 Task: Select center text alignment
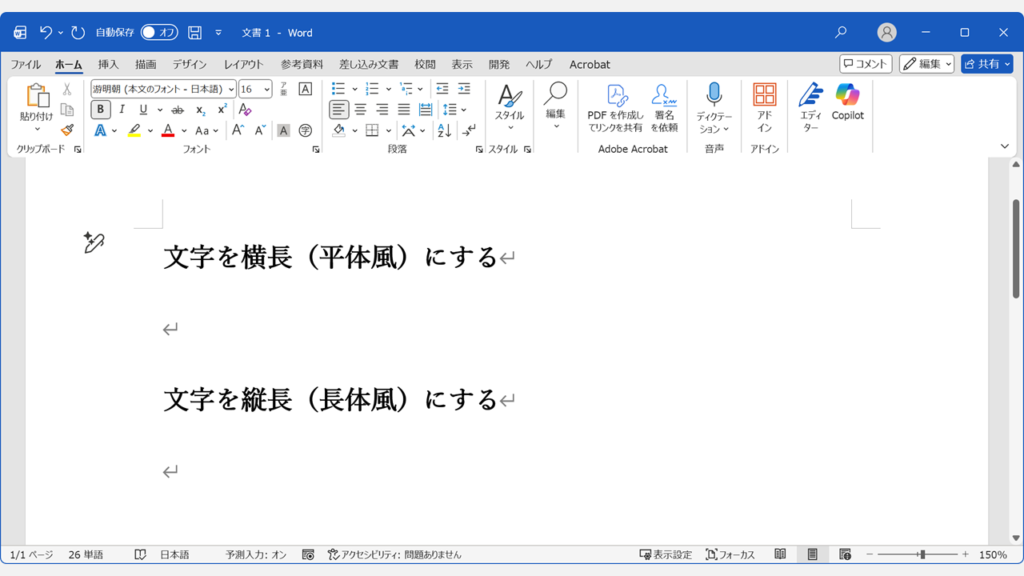coord(361,110)
